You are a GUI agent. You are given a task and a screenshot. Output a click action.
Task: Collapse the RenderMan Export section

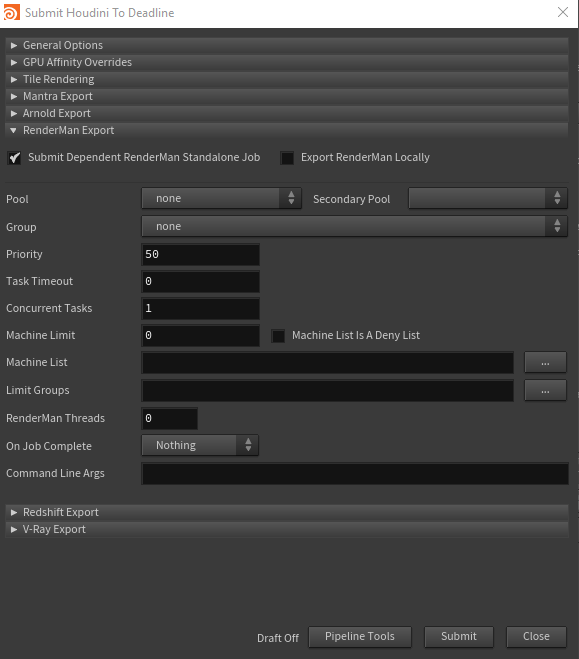[x=287, y=130]
